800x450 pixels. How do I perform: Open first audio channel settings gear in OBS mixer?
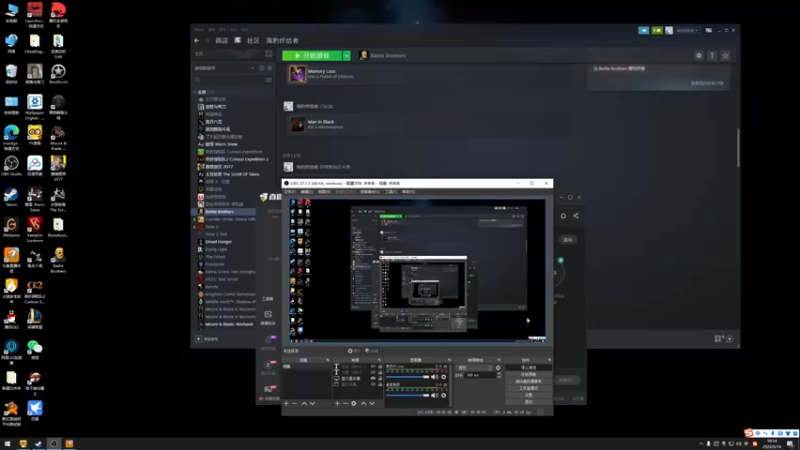coord(443,377)
